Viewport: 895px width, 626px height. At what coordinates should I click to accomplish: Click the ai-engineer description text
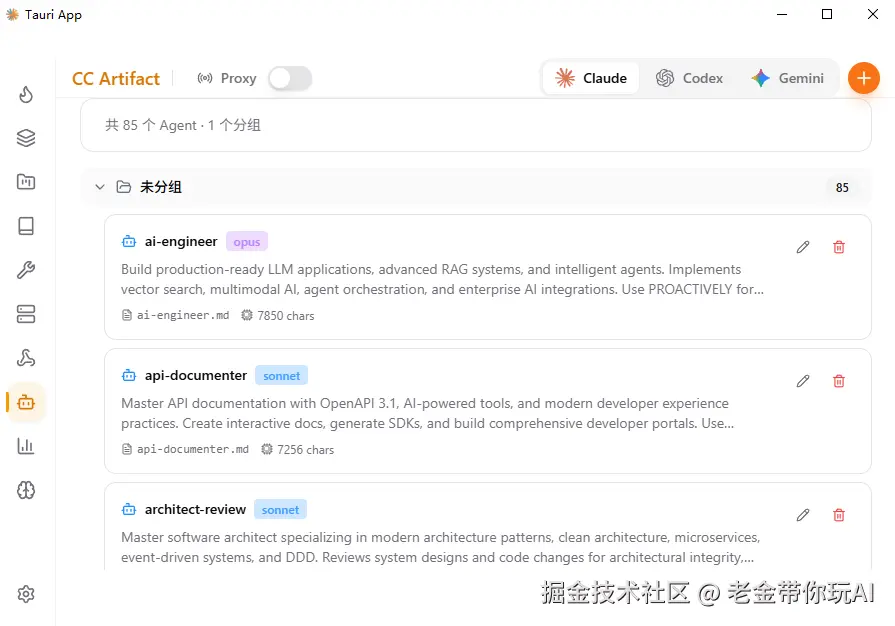pyautogui.click(x=442, y=279)
